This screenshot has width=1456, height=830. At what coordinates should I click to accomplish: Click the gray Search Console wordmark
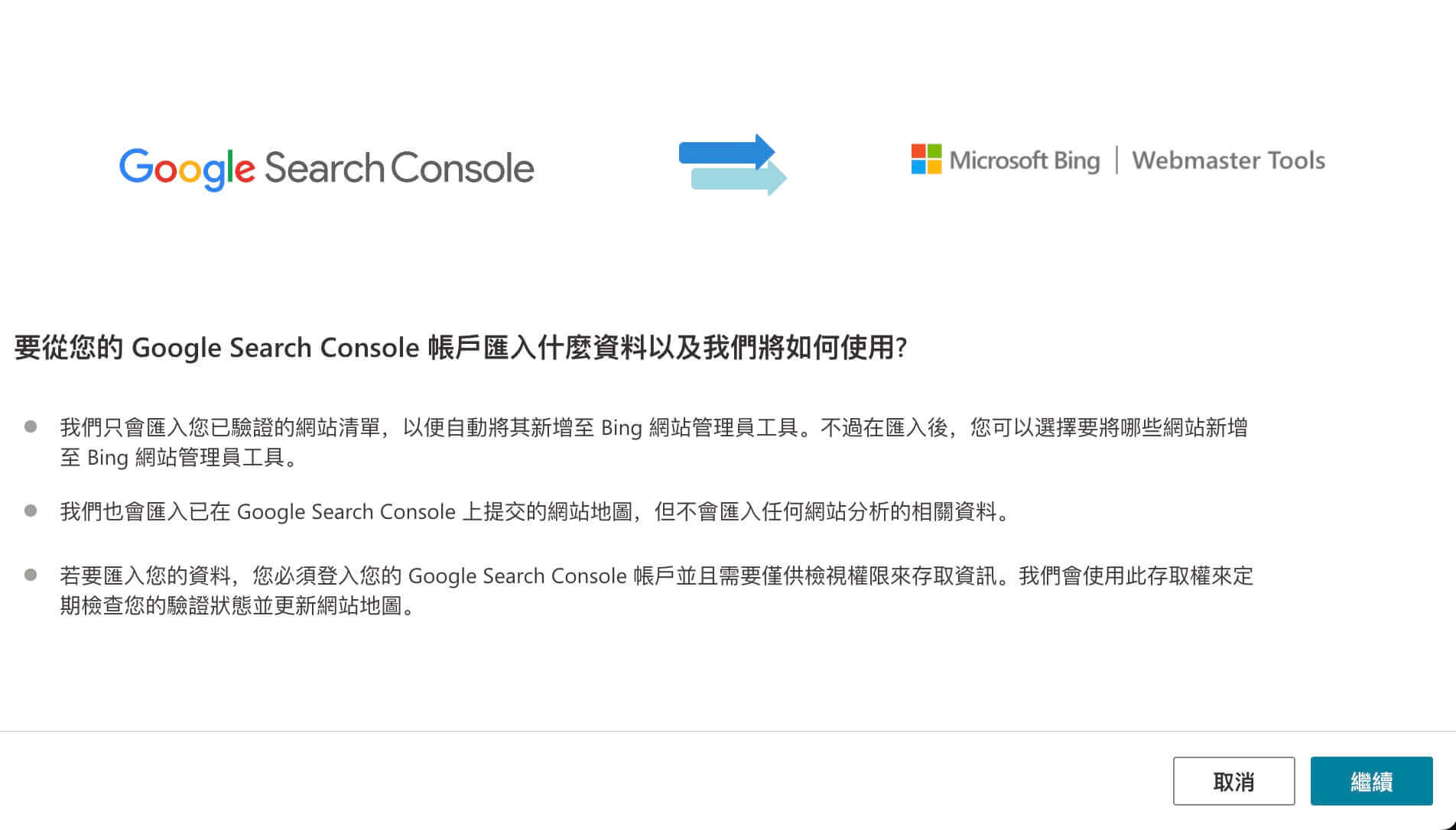398,168
